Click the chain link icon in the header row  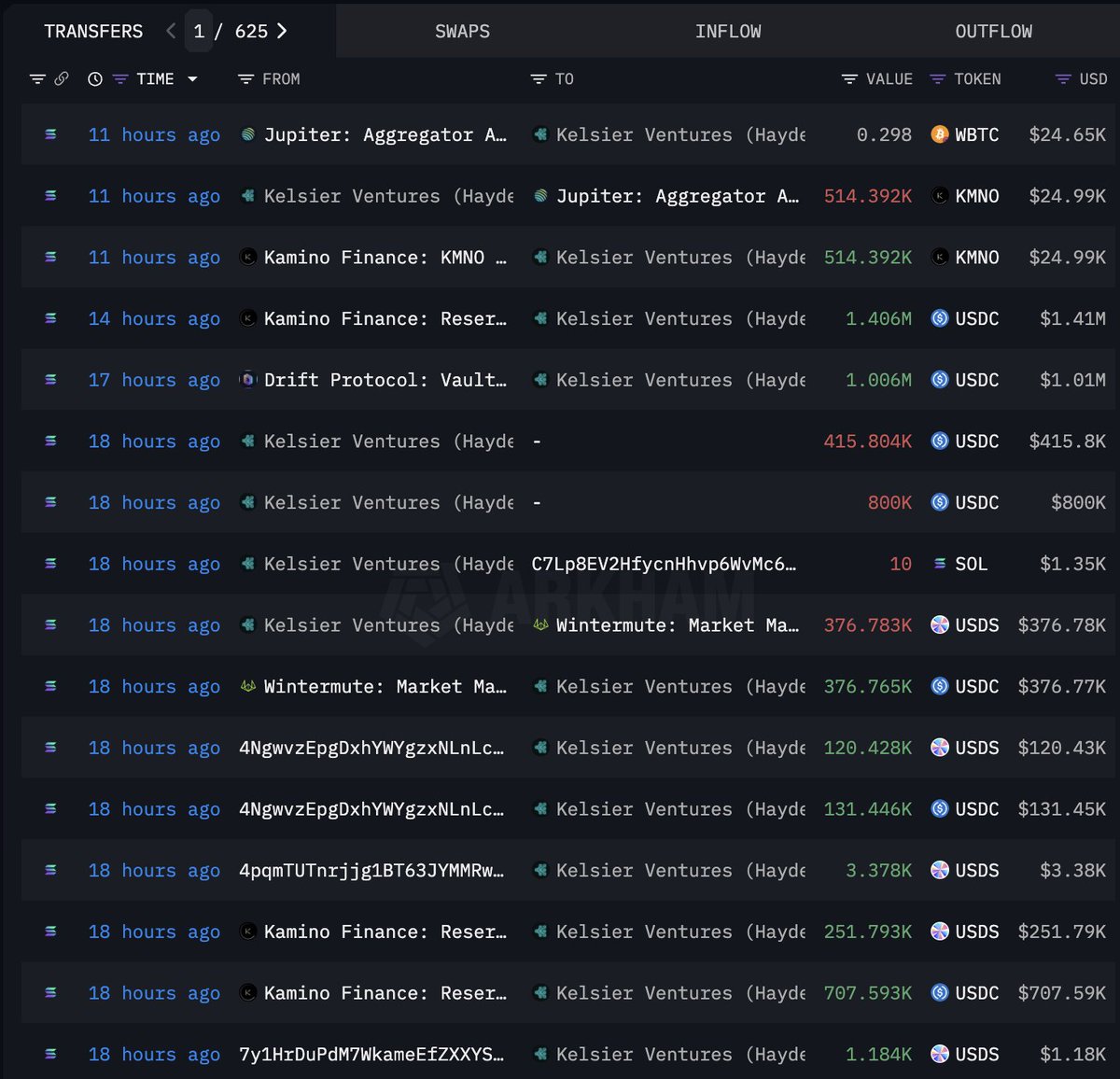coord(62,79)
